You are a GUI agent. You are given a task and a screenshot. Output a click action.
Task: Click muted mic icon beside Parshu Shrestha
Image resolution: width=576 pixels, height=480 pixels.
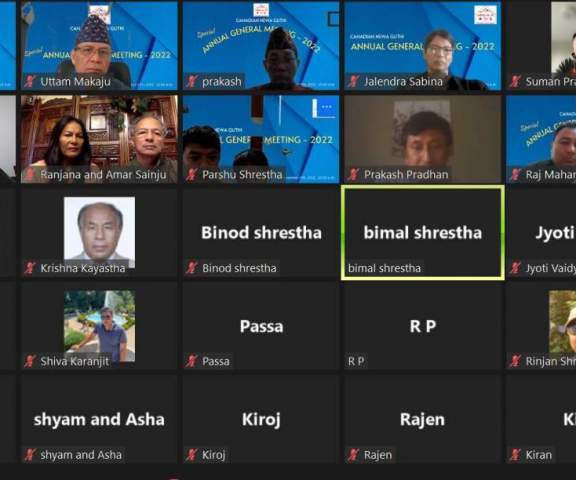(x=192, y=174)
